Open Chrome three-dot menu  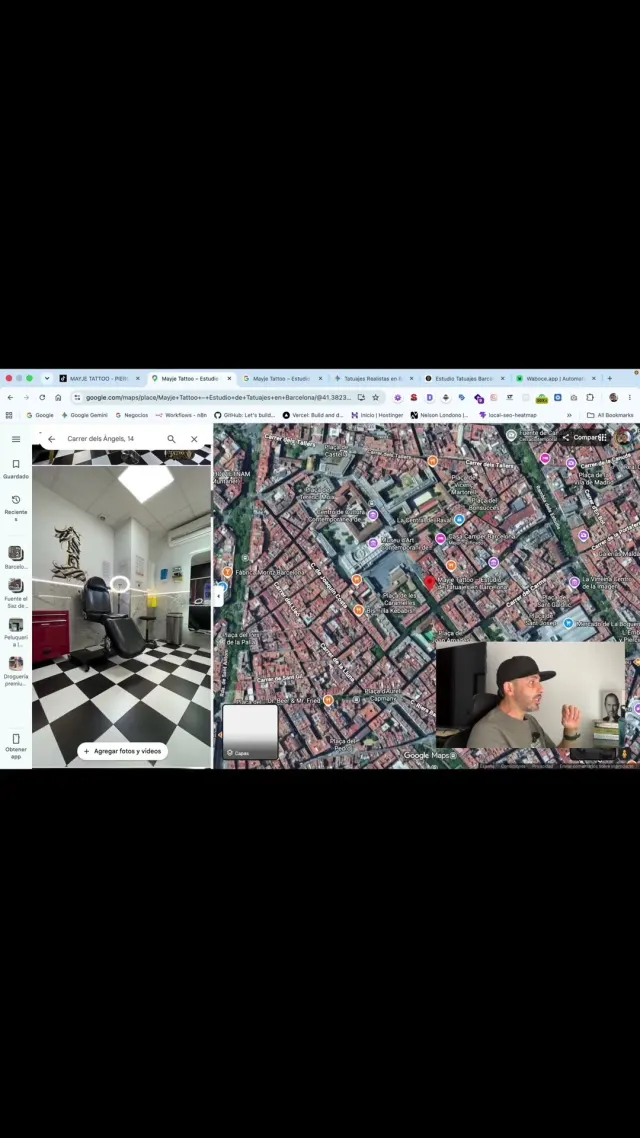click(630, 397)
